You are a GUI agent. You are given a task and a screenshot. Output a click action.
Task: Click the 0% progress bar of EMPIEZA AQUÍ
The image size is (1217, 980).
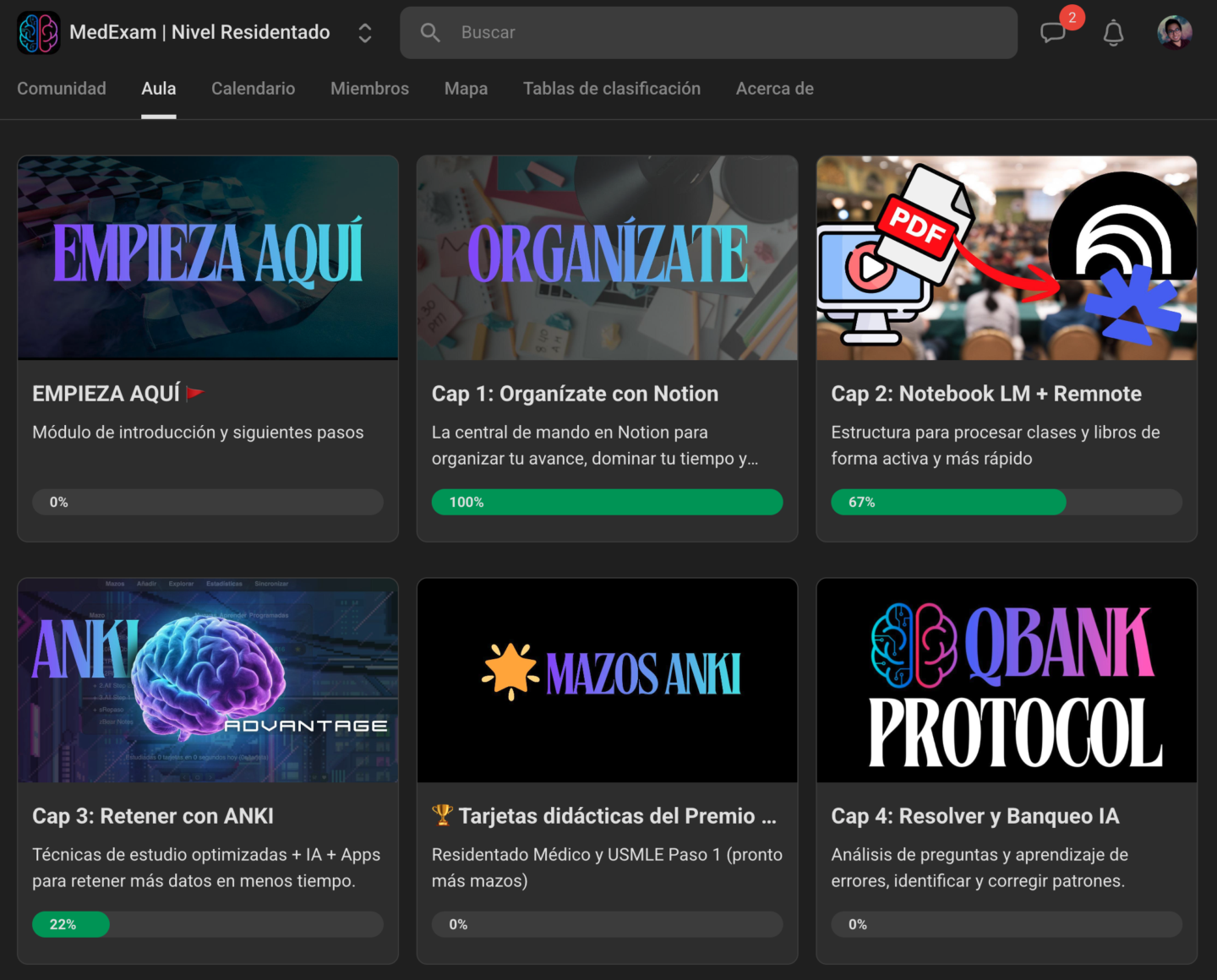pos(208,502)
